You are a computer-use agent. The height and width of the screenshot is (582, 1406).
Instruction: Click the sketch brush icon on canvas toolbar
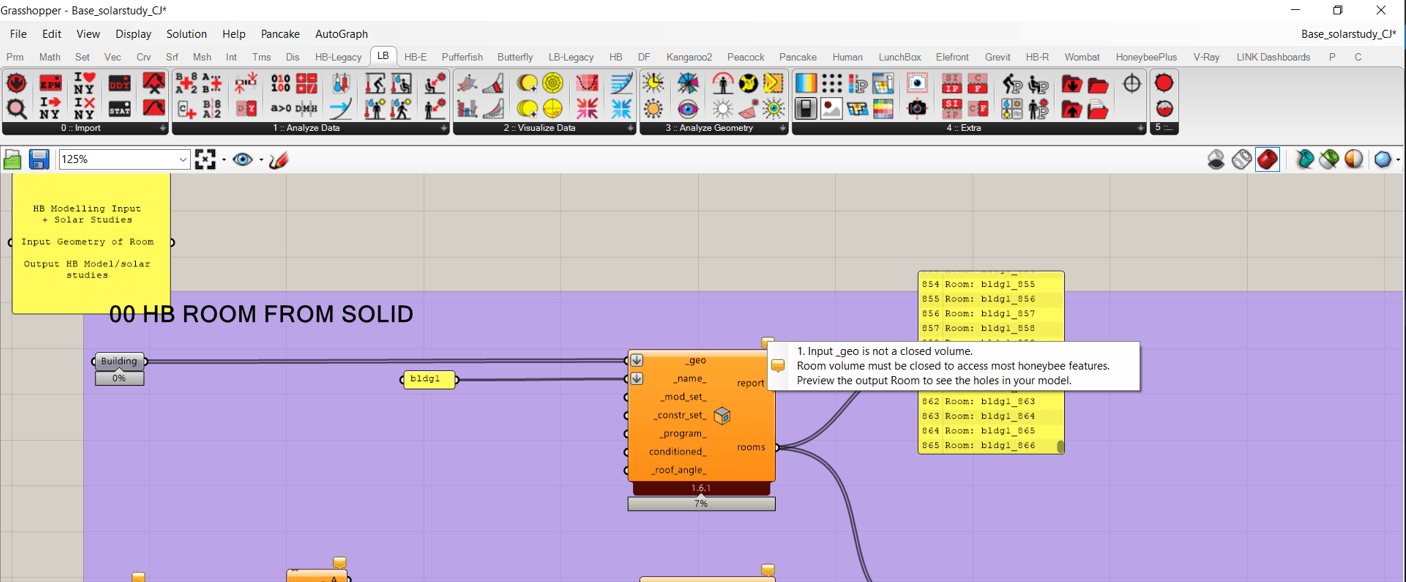point(279,159)
